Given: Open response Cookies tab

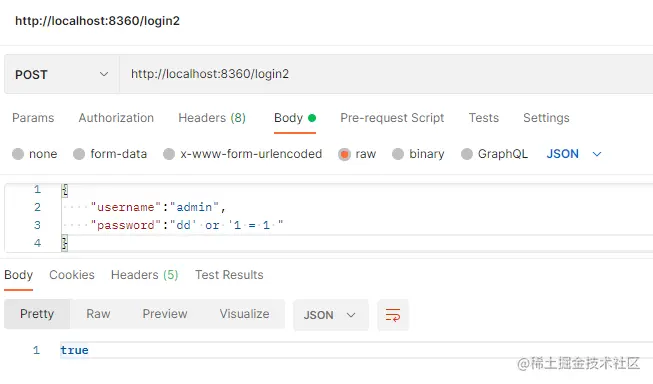Looking at the screenshot, I should click(72, 275).
